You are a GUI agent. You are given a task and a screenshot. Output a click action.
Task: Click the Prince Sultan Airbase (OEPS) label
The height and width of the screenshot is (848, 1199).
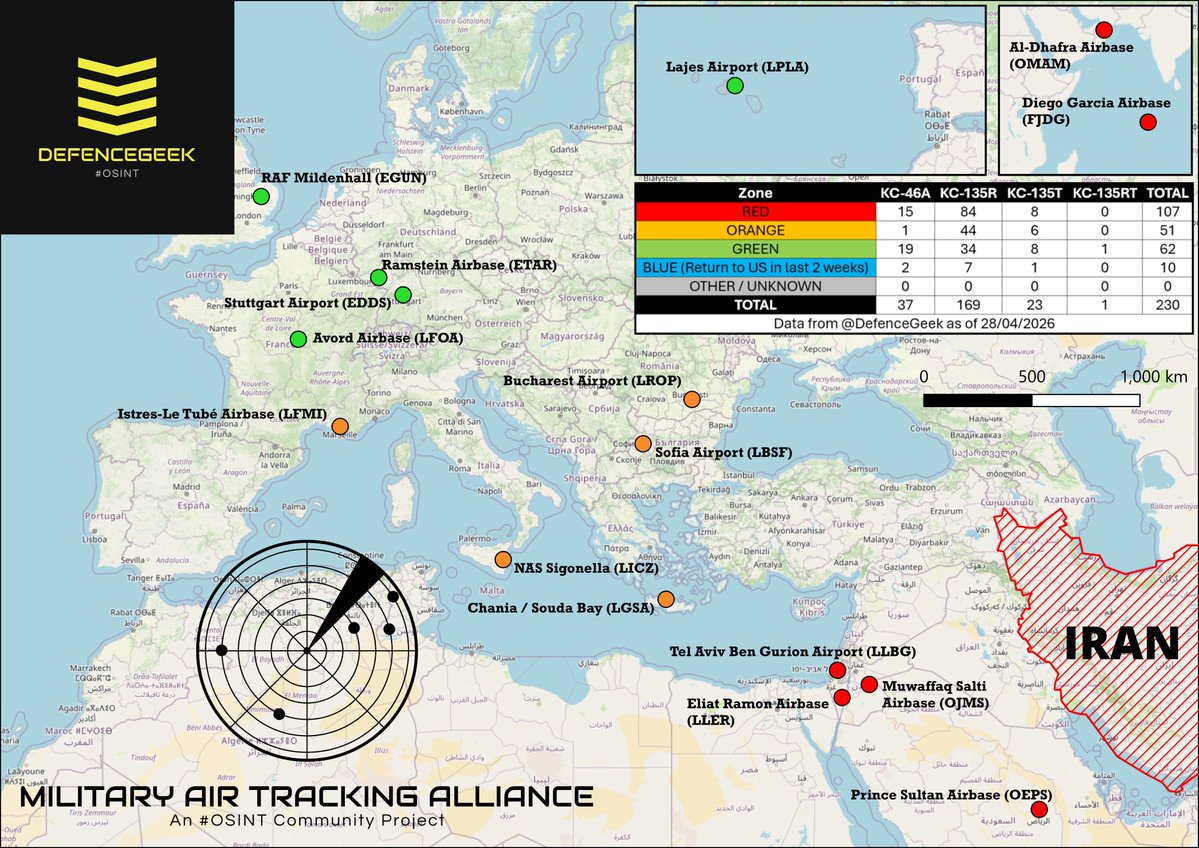point(951,795)
